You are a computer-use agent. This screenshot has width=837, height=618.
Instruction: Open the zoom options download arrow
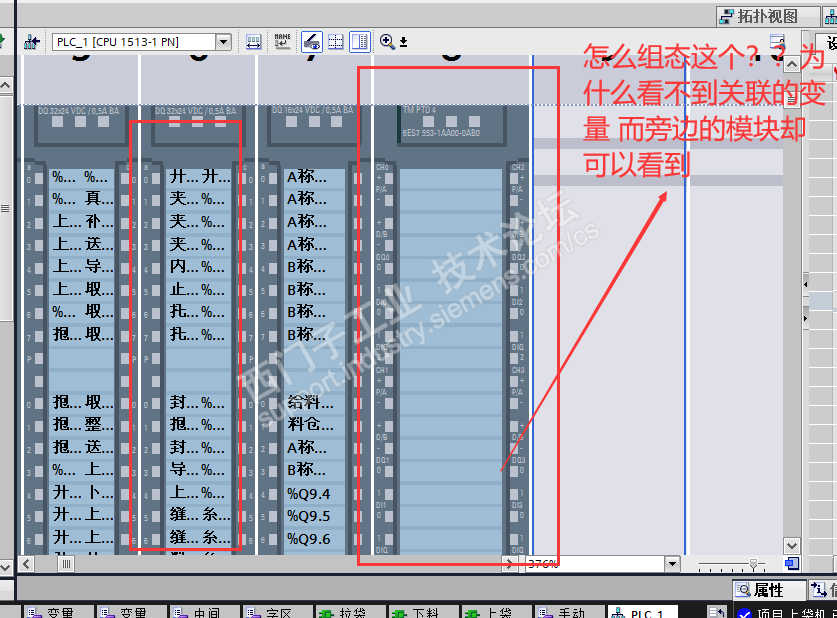404,42
